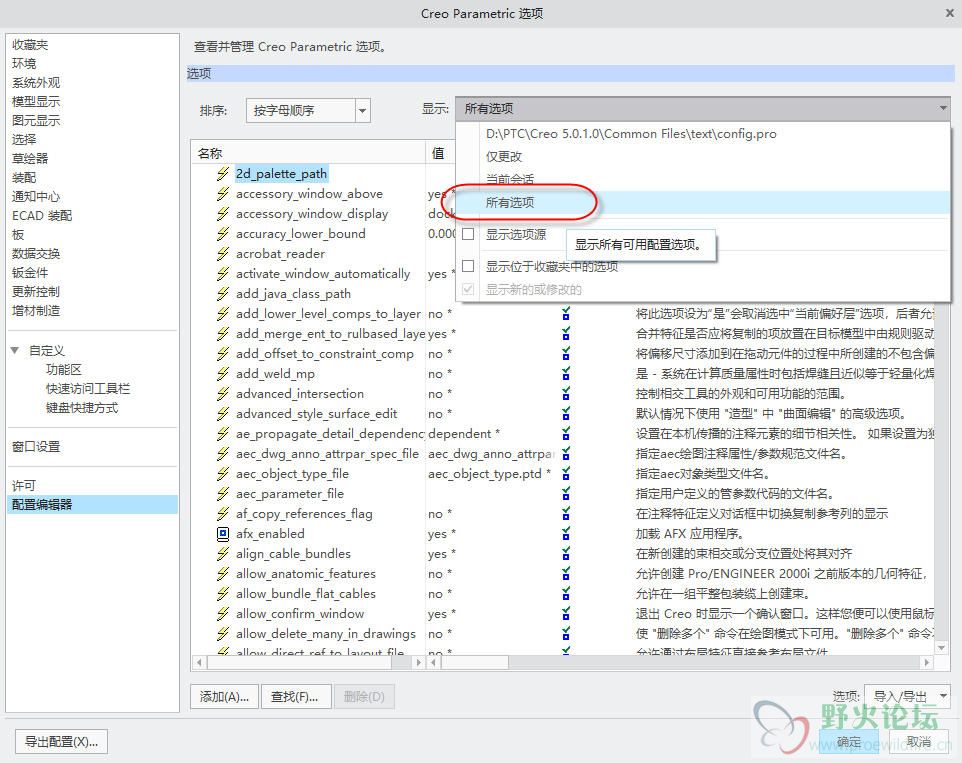Screen dimensions: 962x763
Task: Click status icon in af_copy_references_flag row
Action: [x=566, y=513]
